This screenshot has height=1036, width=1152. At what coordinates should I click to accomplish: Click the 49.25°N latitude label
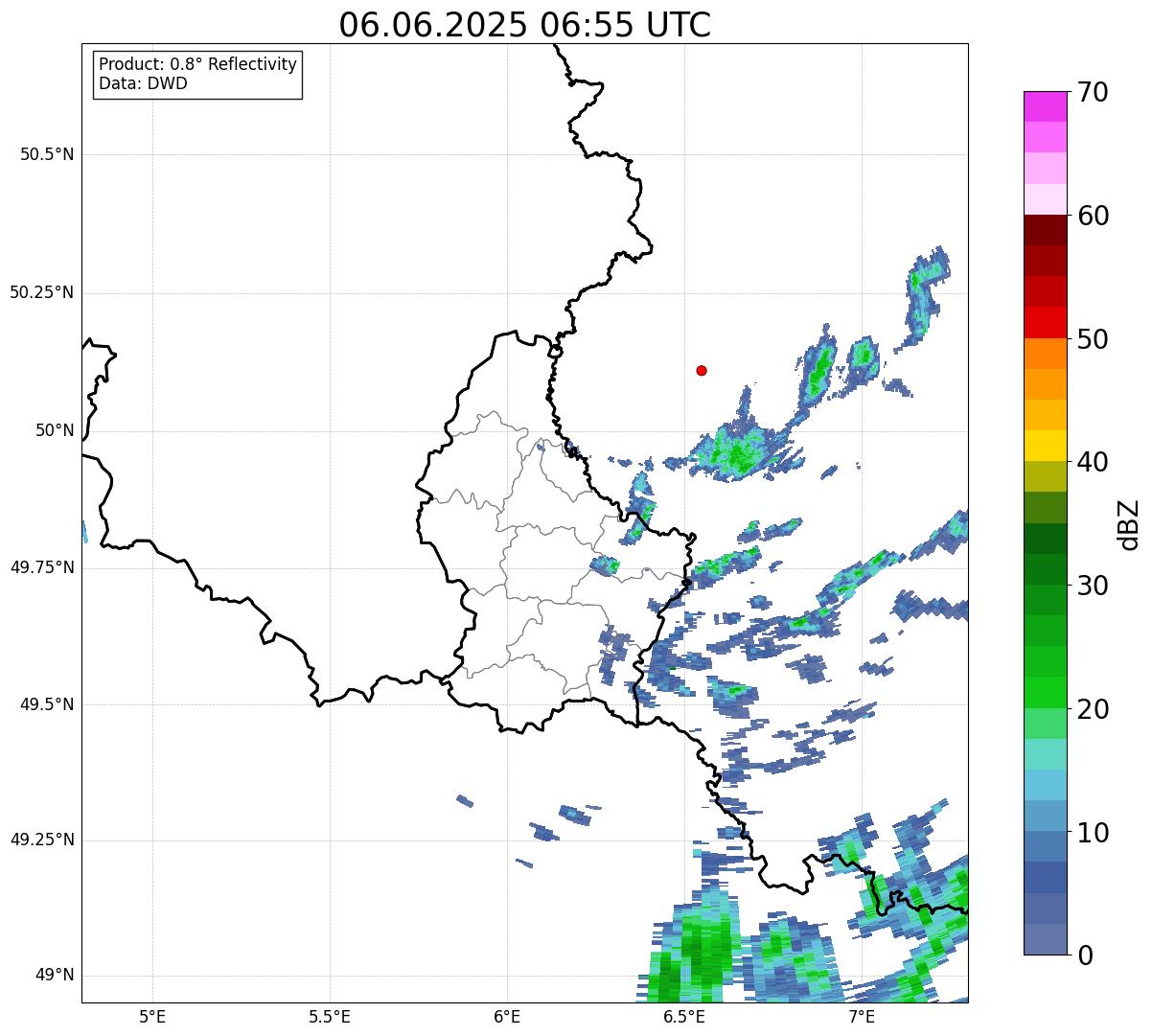(42, 840)
